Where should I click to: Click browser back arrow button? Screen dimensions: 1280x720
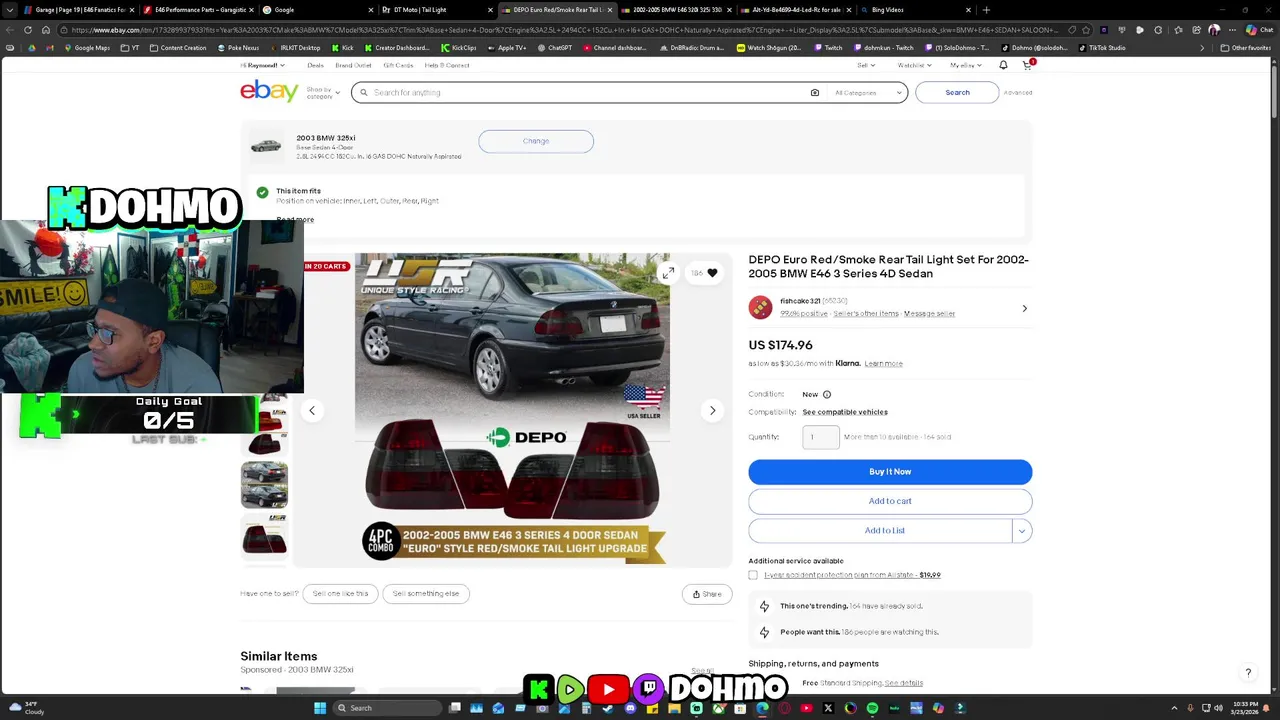(10, 30)
